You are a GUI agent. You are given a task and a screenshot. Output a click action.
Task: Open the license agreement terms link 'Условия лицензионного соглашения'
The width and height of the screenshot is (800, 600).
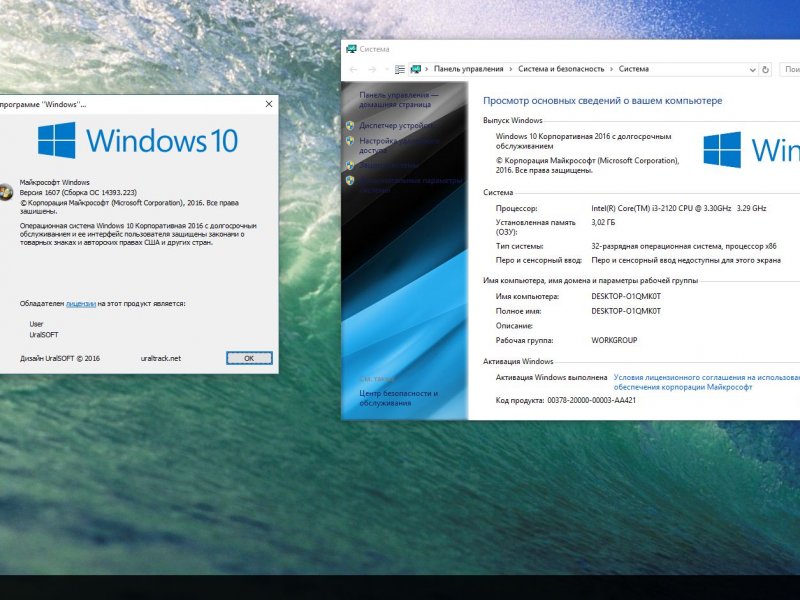(707, 382)
